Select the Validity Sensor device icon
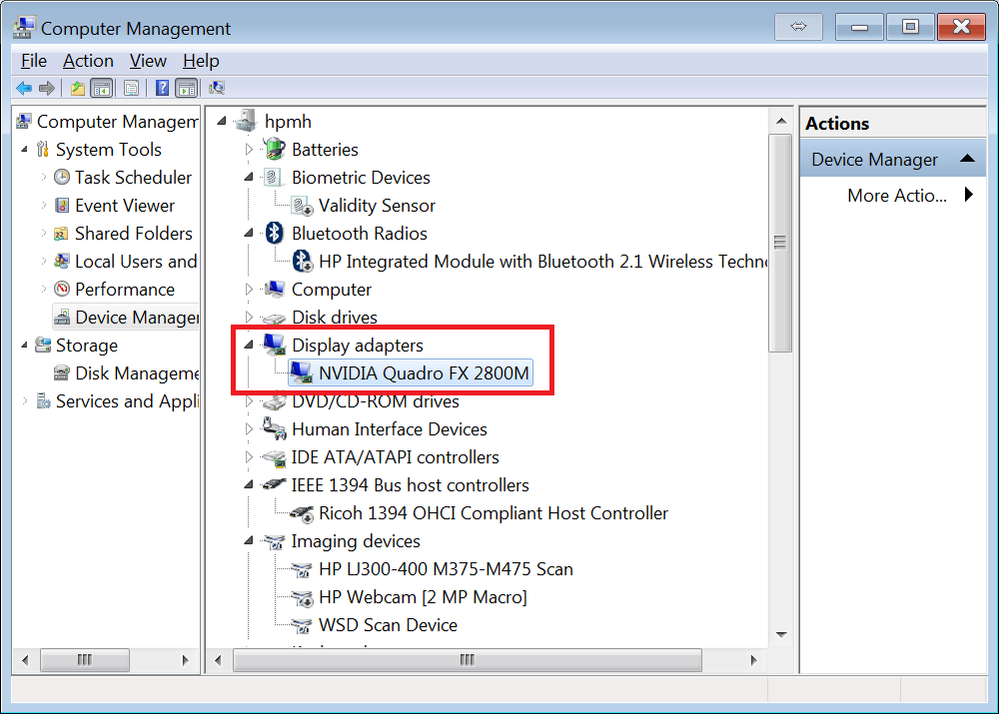This screenshot has width=999, height=714. coord(302,205)
